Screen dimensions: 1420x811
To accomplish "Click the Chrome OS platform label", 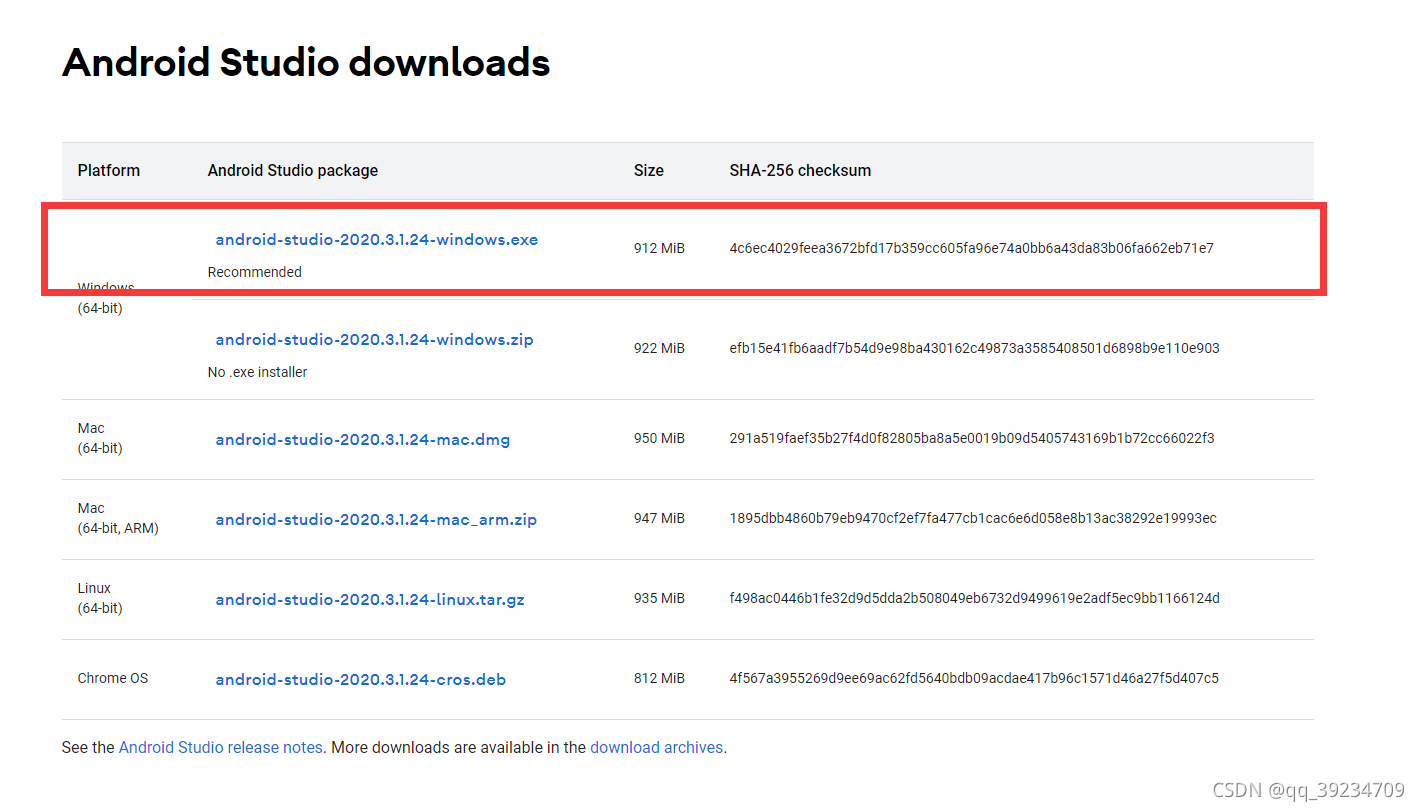I will coord(112,678).
